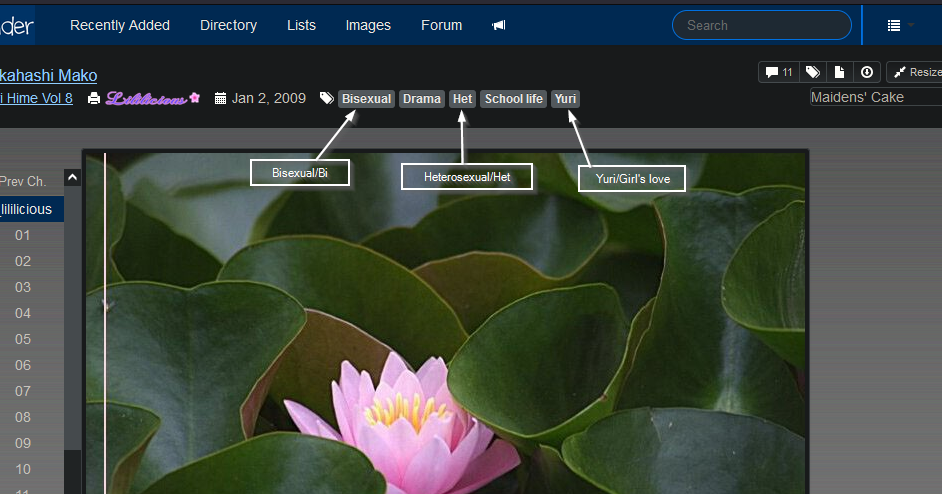
Task: Open the list view dropdown menu
Action: (x=900, y=25)
